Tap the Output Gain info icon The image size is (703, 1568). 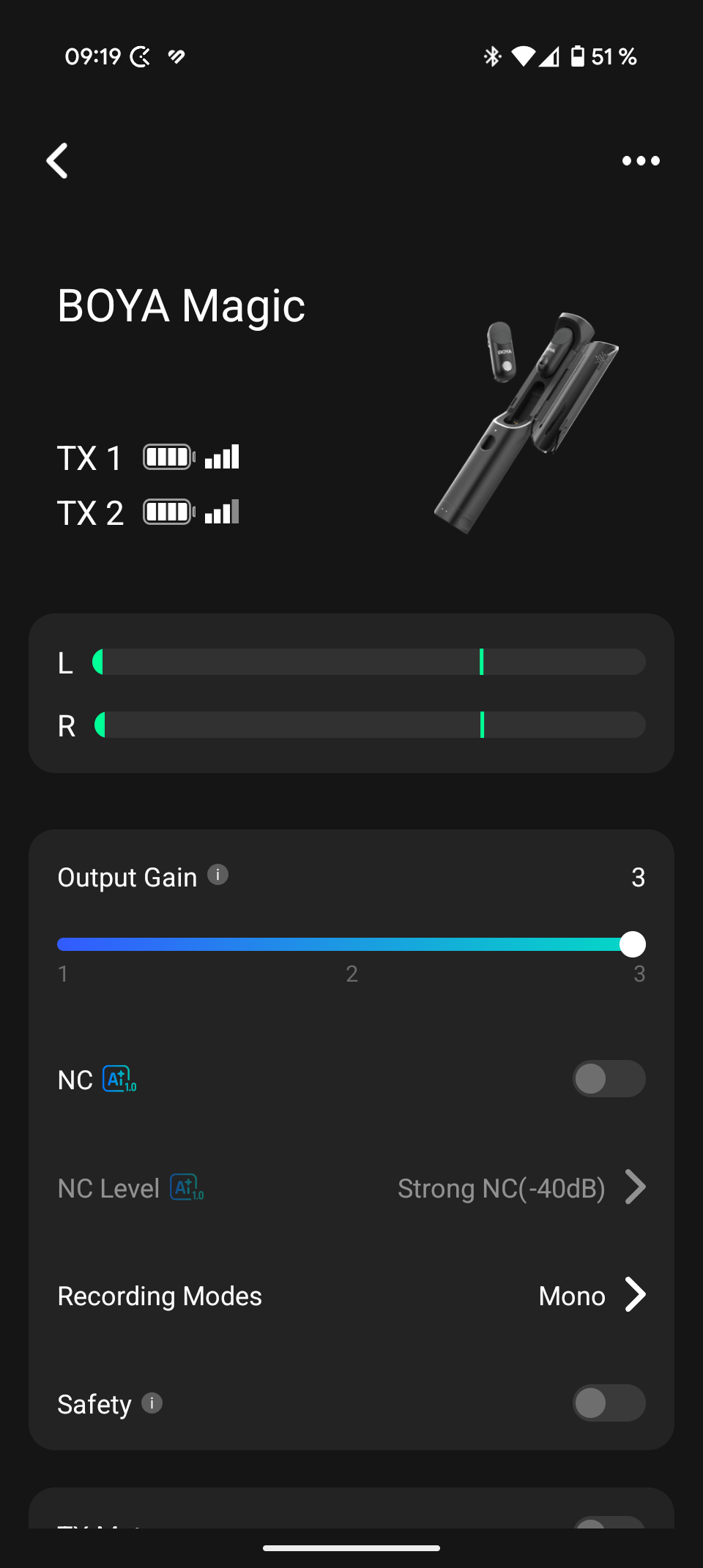[x=217, y=875]
